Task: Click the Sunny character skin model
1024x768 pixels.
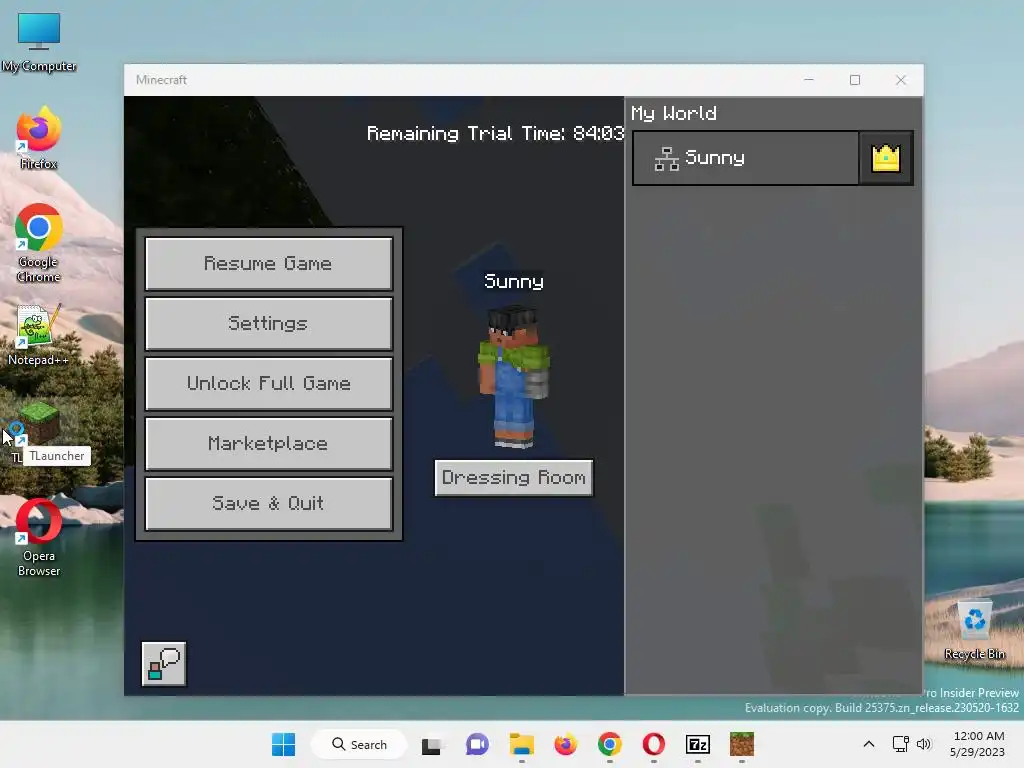Action: click(x=515, y=377)
